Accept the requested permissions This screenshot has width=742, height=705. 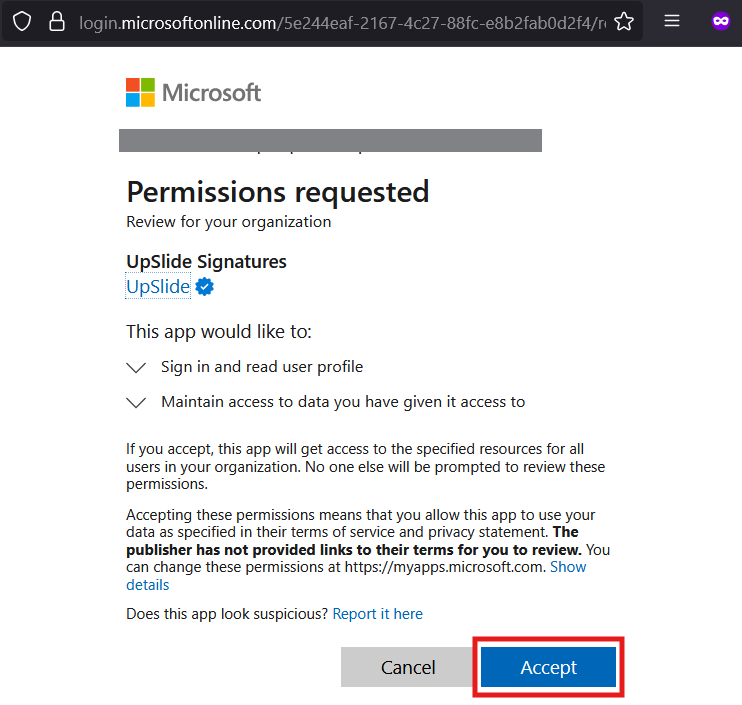[548, 667]
